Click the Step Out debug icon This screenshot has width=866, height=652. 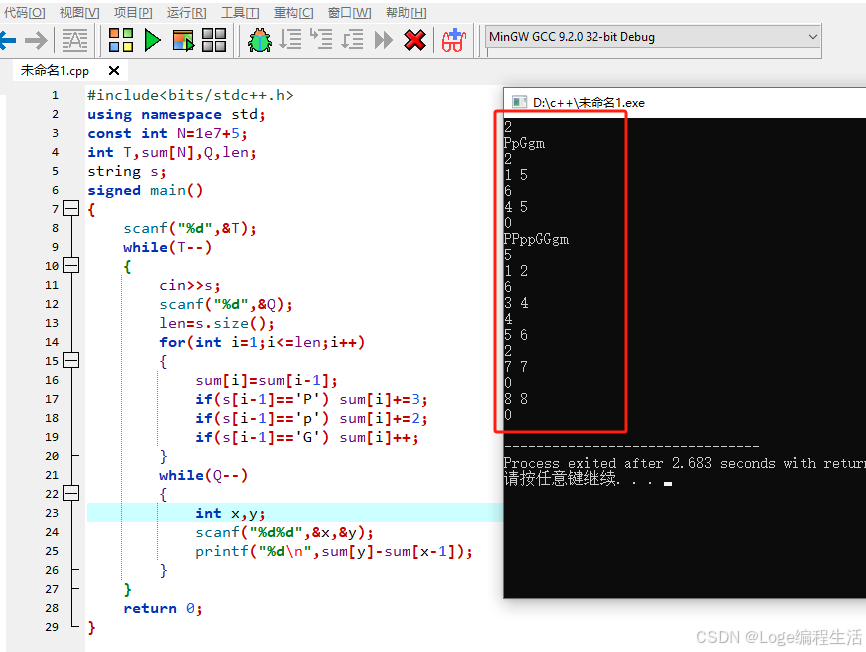point(352,40)
